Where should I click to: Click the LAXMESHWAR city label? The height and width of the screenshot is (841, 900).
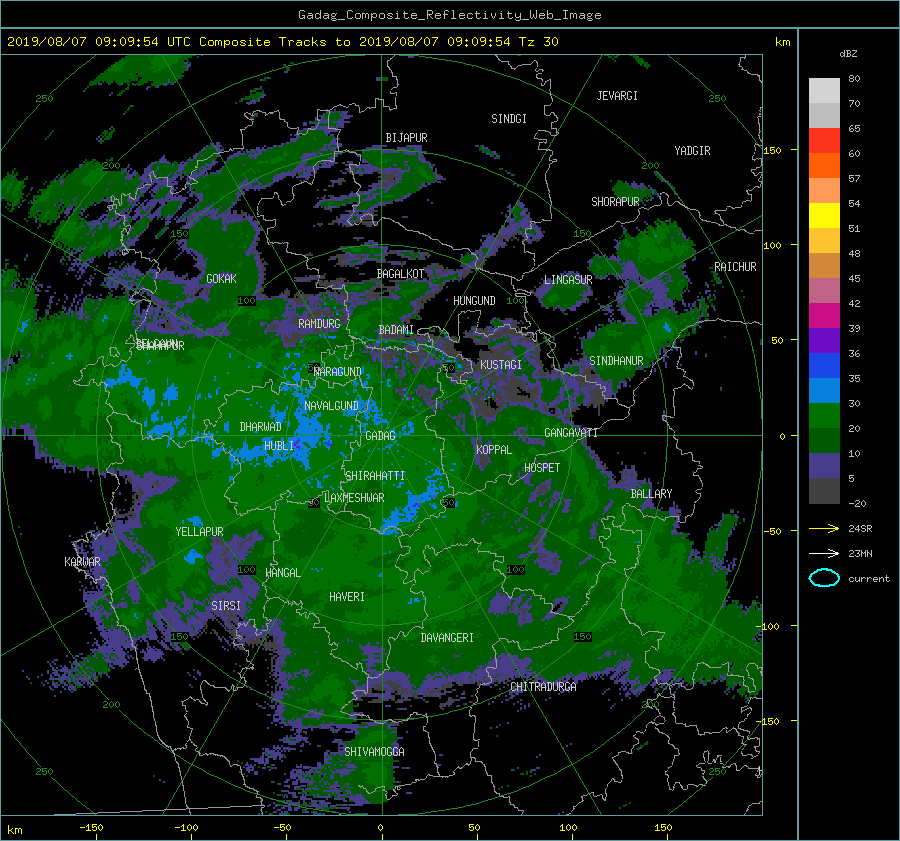click(354, 498)
